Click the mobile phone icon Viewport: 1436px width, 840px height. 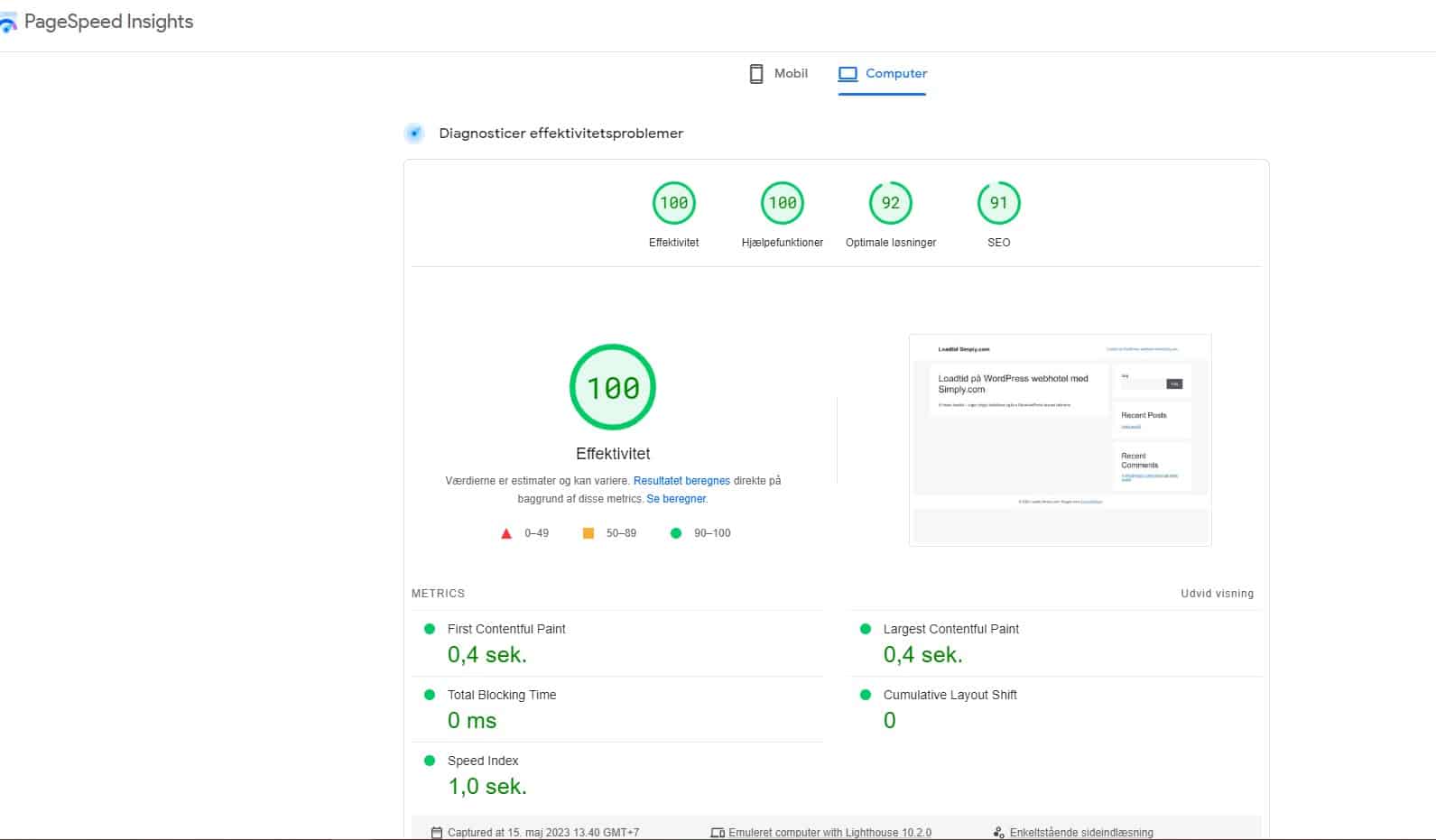(756, 74)
